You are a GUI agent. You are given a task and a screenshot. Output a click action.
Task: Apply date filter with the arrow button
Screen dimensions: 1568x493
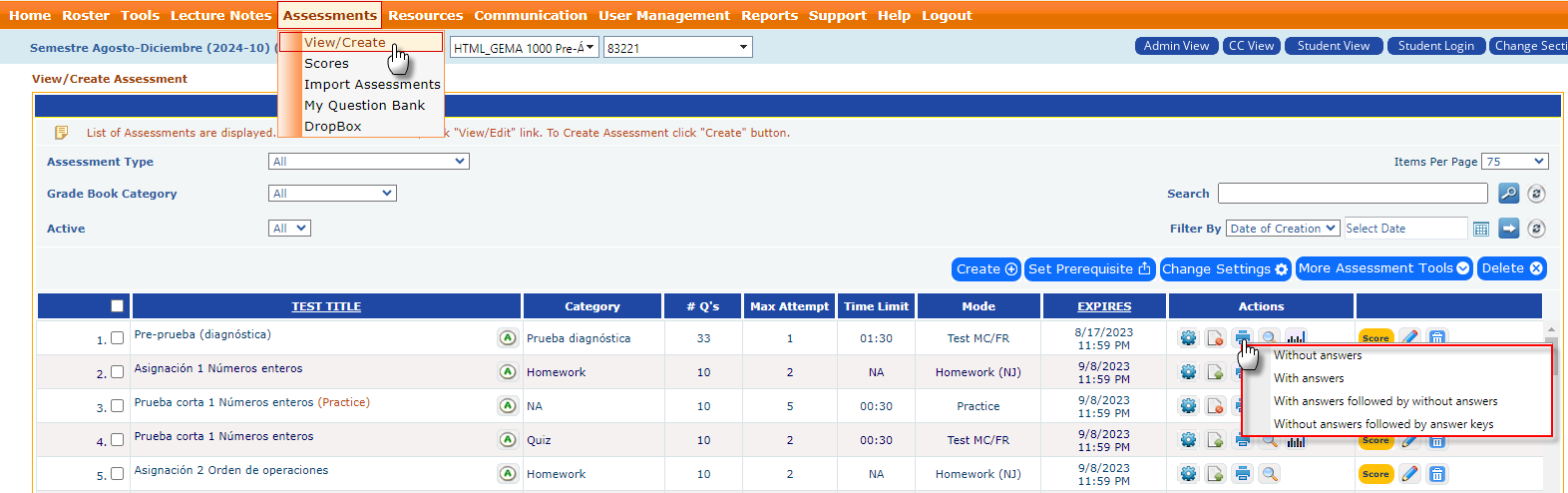point(1509,230)
